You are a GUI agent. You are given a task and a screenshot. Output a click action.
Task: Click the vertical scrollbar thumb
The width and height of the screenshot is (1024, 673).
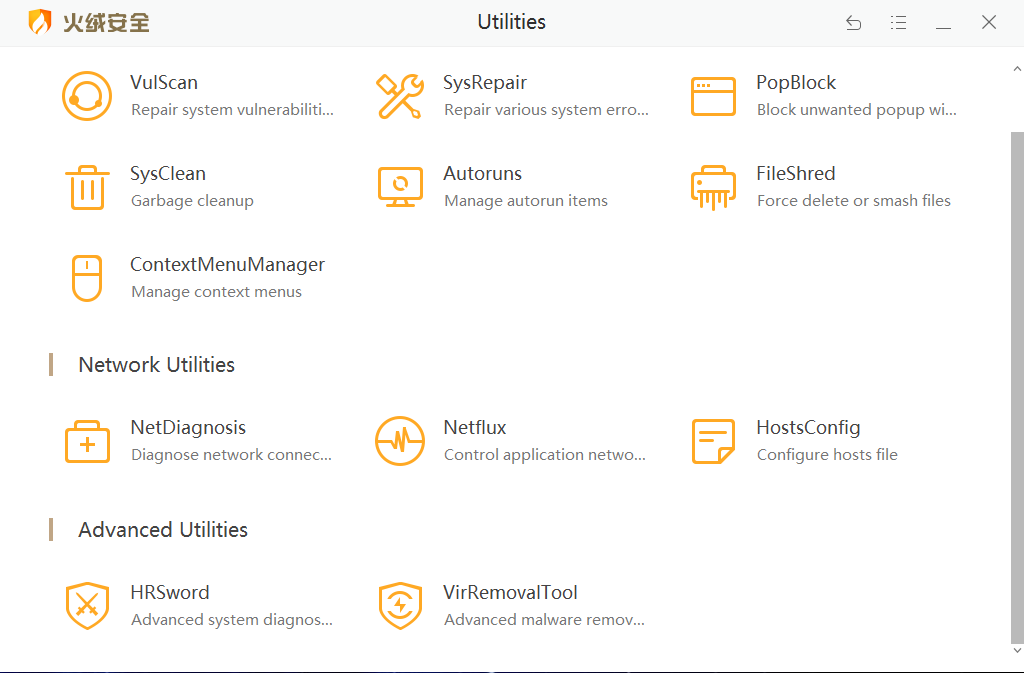click(1017, 388)
